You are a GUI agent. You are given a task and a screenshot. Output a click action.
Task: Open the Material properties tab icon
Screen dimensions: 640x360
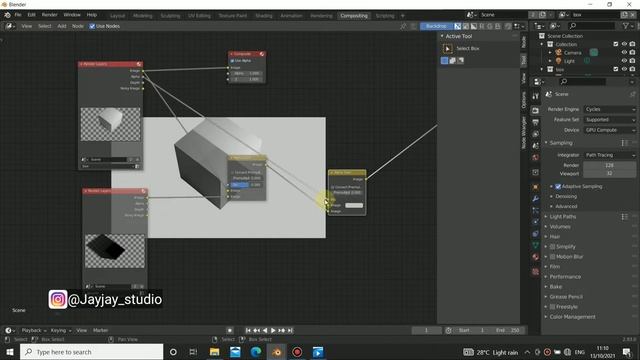[536, 257]
